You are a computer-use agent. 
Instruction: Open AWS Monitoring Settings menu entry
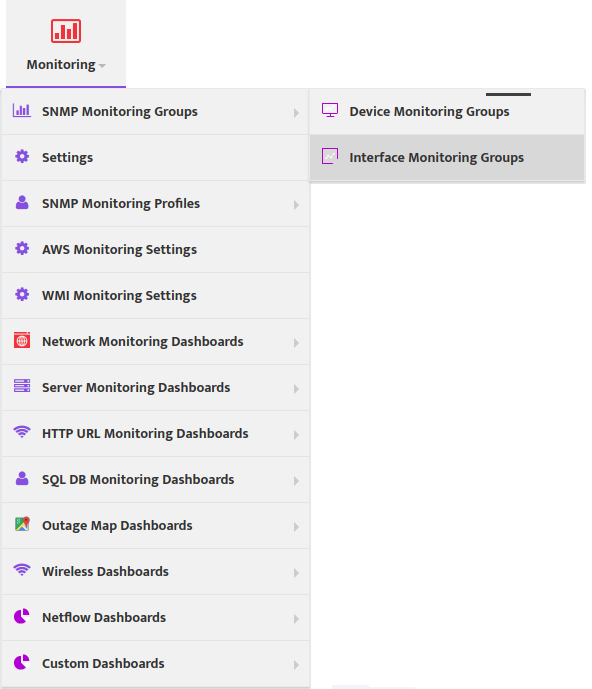click(x=156, y=250)
